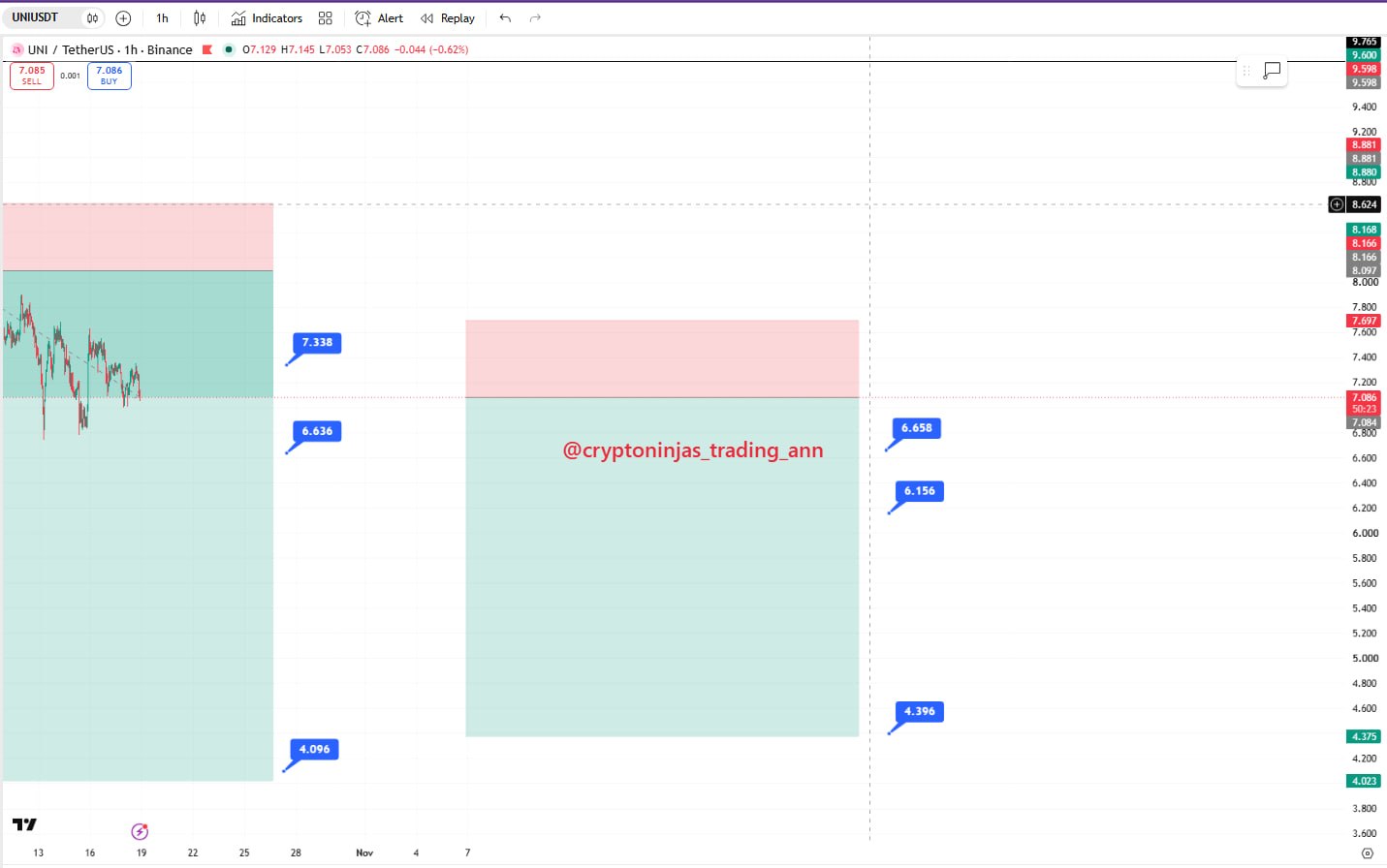Open the bar-compare icon beside UNIUSDT

click(92, 17)
